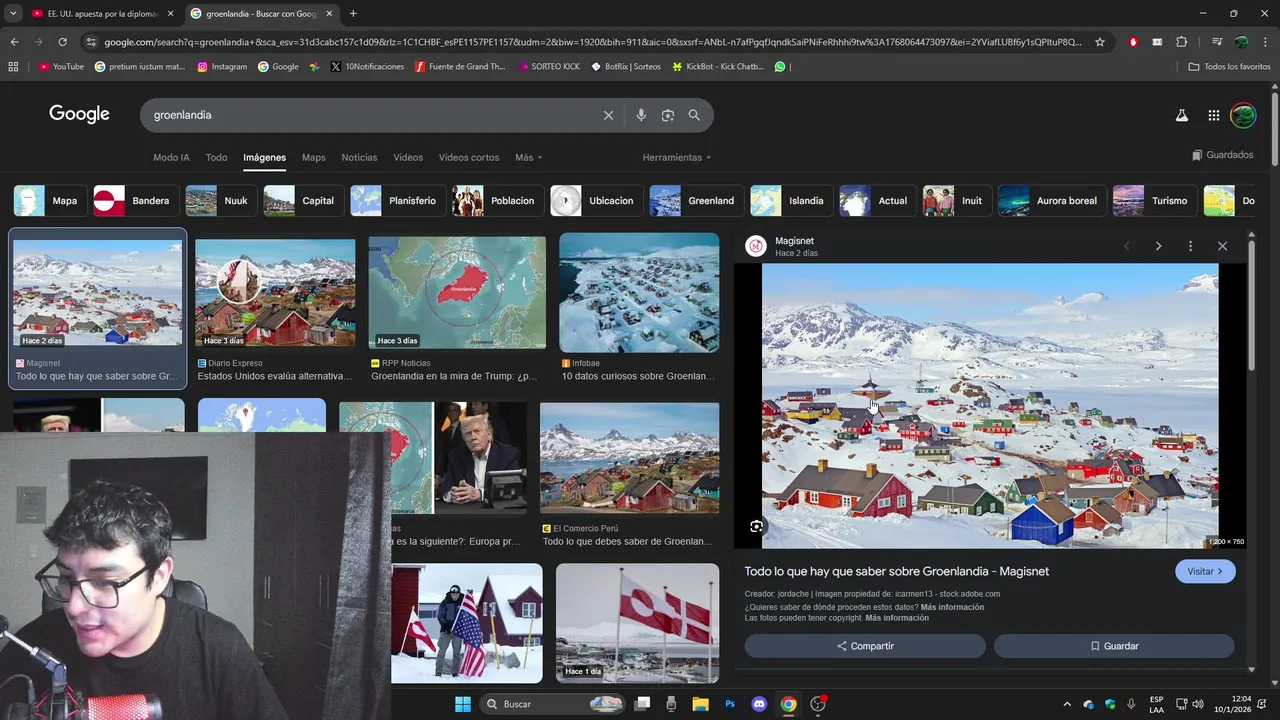
Task: Open the 10Notificaciones bookmark
Action: [367, 66]
